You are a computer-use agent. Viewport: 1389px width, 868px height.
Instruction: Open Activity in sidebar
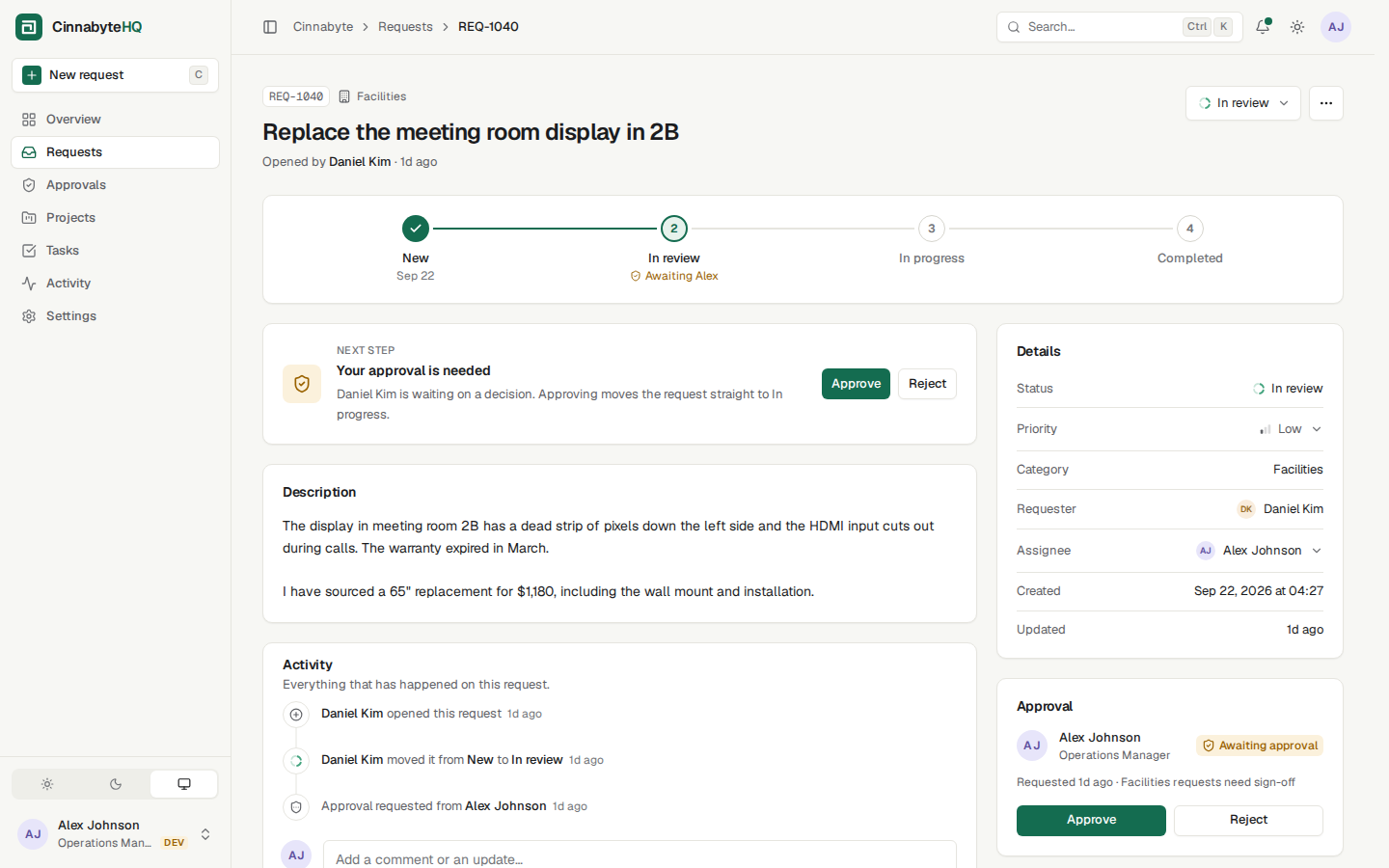tap(116, 284)
